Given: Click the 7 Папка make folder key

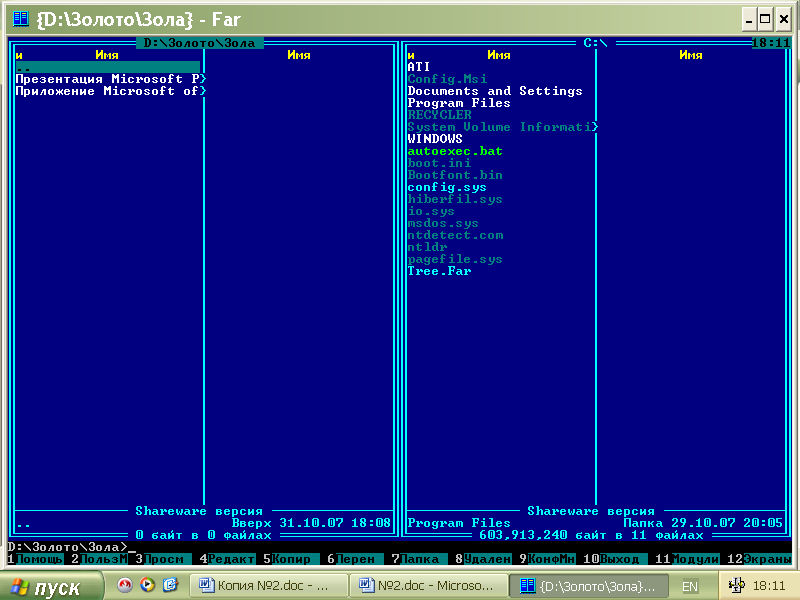Looking at the screenshot, I should click(419, 559).
